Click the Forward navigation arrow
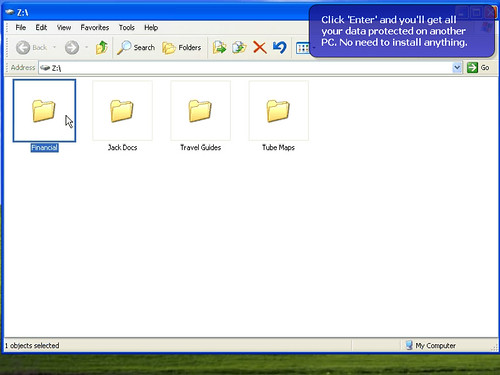Viewport: 500px width, 375px height. (x=72, y=48)
